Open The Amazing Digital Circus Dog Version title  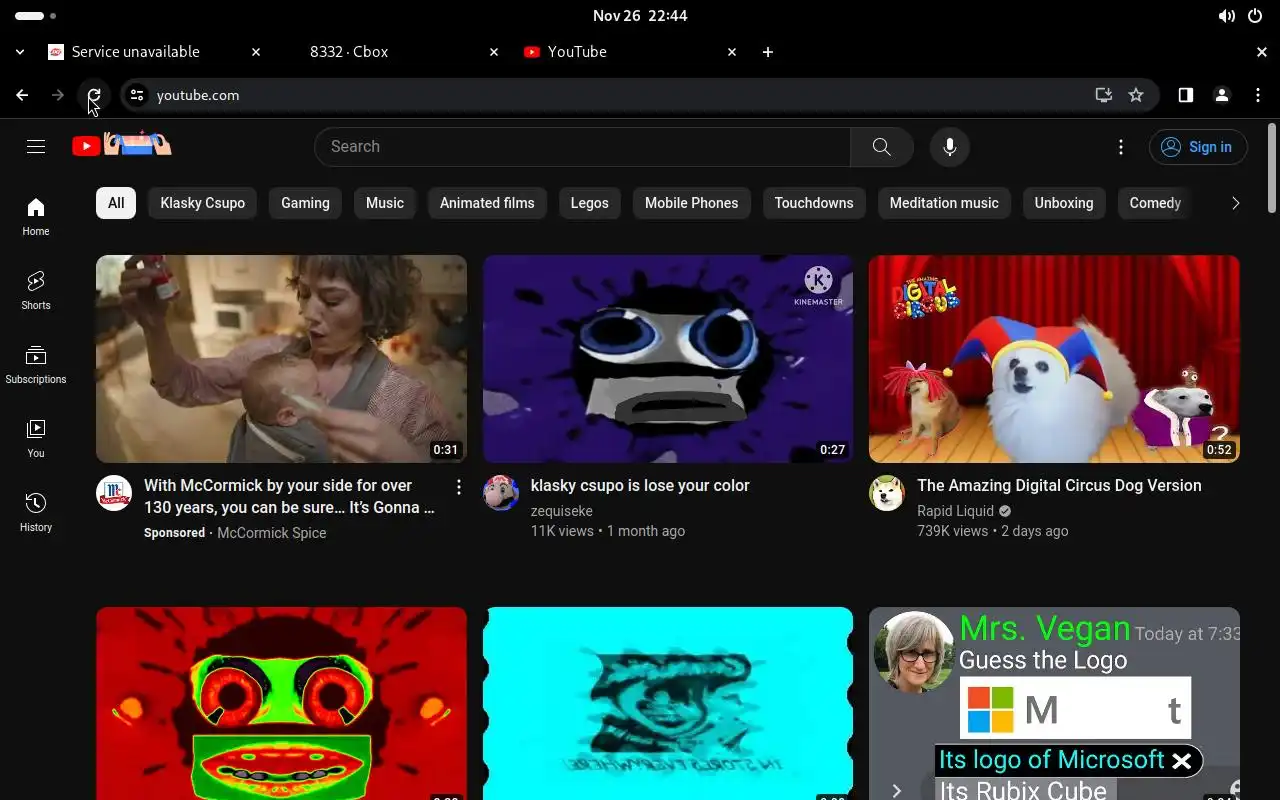(x=1059, y=485)
